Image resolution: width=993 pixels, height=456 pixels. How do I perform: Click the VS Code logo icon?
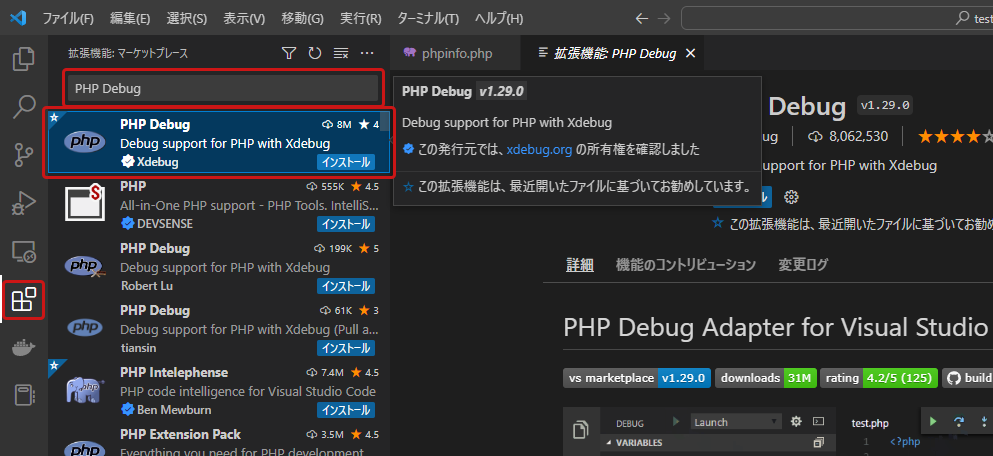point(18,18)
